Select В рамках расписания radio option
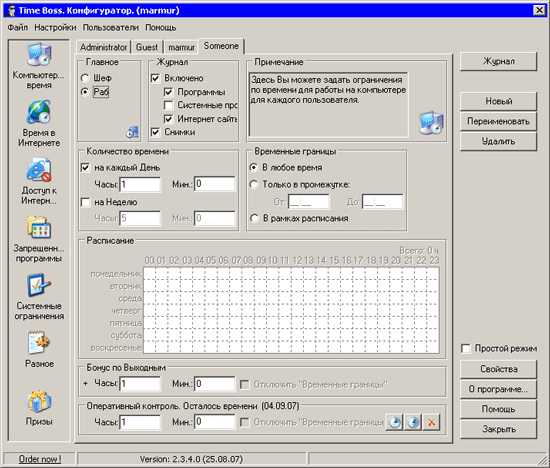Image resolution: width=550 pixels, height=468 pixels. (254, 218)
